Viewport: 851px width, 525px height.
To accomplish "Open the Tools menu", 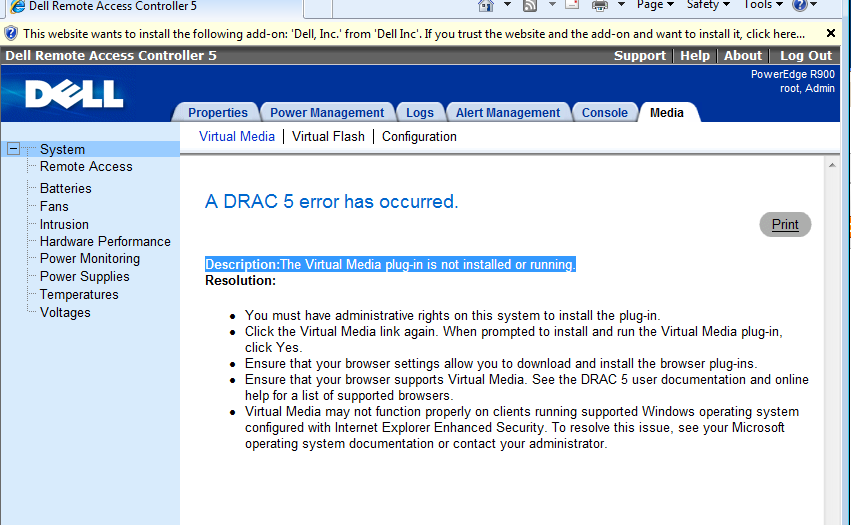I will click(763, 5).
